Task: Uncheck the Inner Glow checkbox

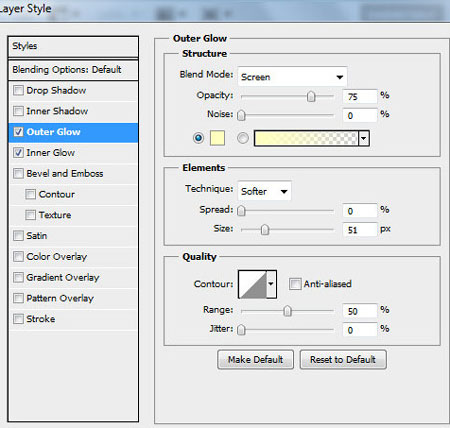Action: 18,153
